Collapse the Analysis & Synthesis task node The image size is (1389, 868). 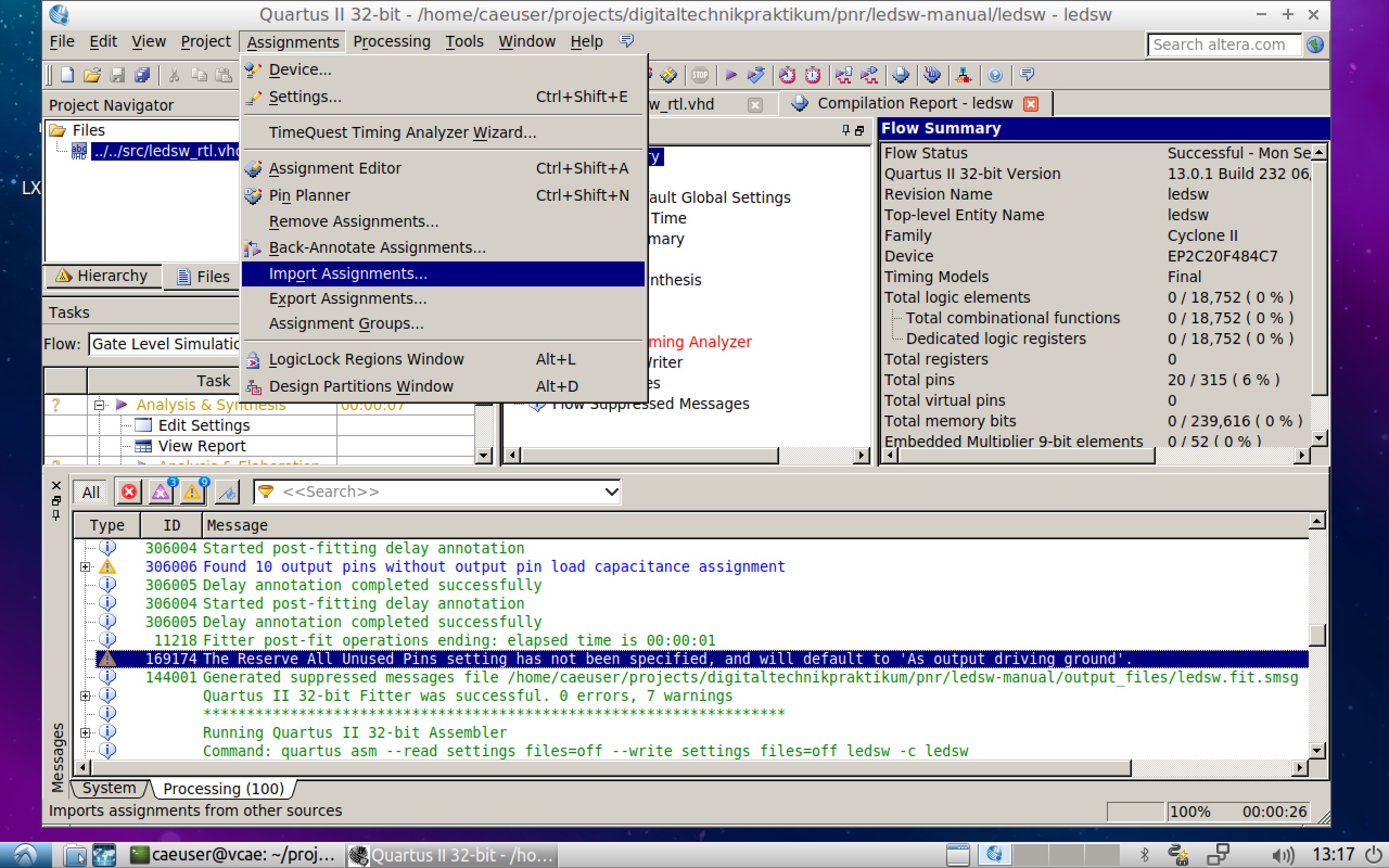click(99, 405)
